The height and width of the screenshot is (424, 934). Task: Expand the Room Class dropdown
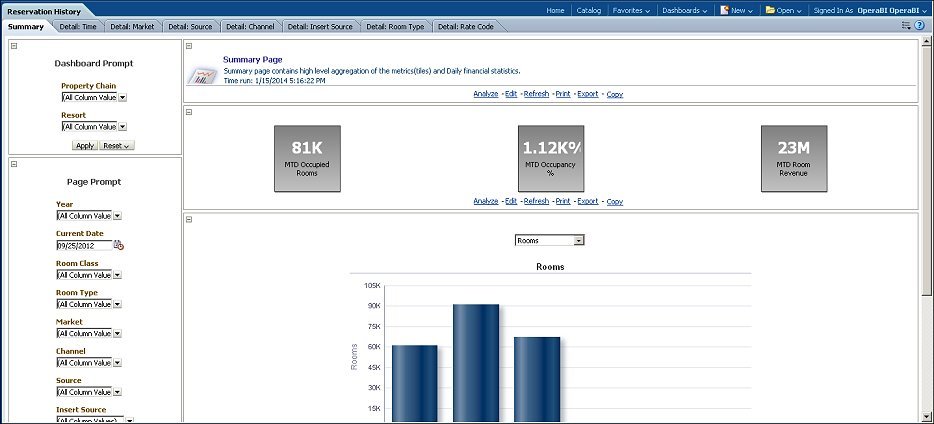point(117,274)
